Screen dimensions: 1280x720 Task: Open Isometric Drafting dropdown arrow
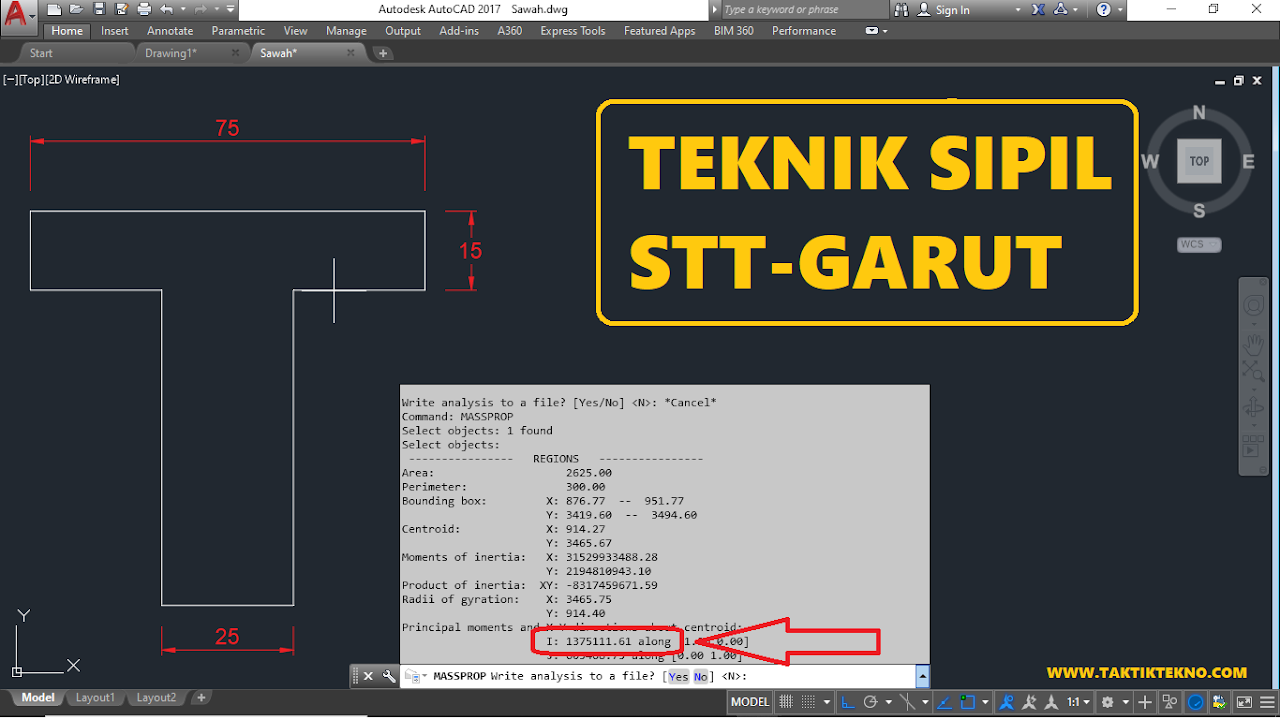[925, 702]
